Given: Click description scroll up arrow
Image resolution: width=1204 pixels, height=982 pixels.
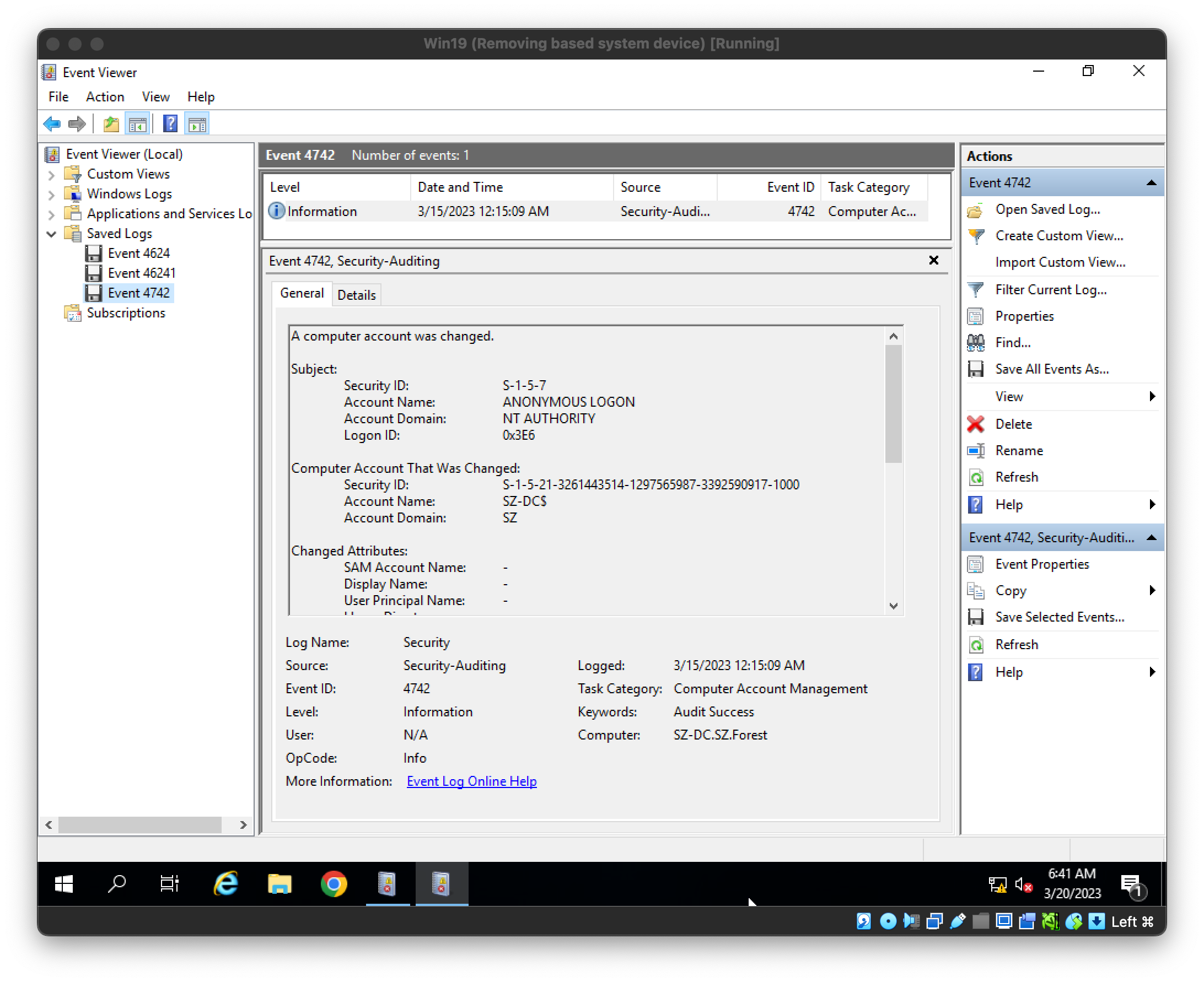Looking at the screenshot, I should 894,337.
